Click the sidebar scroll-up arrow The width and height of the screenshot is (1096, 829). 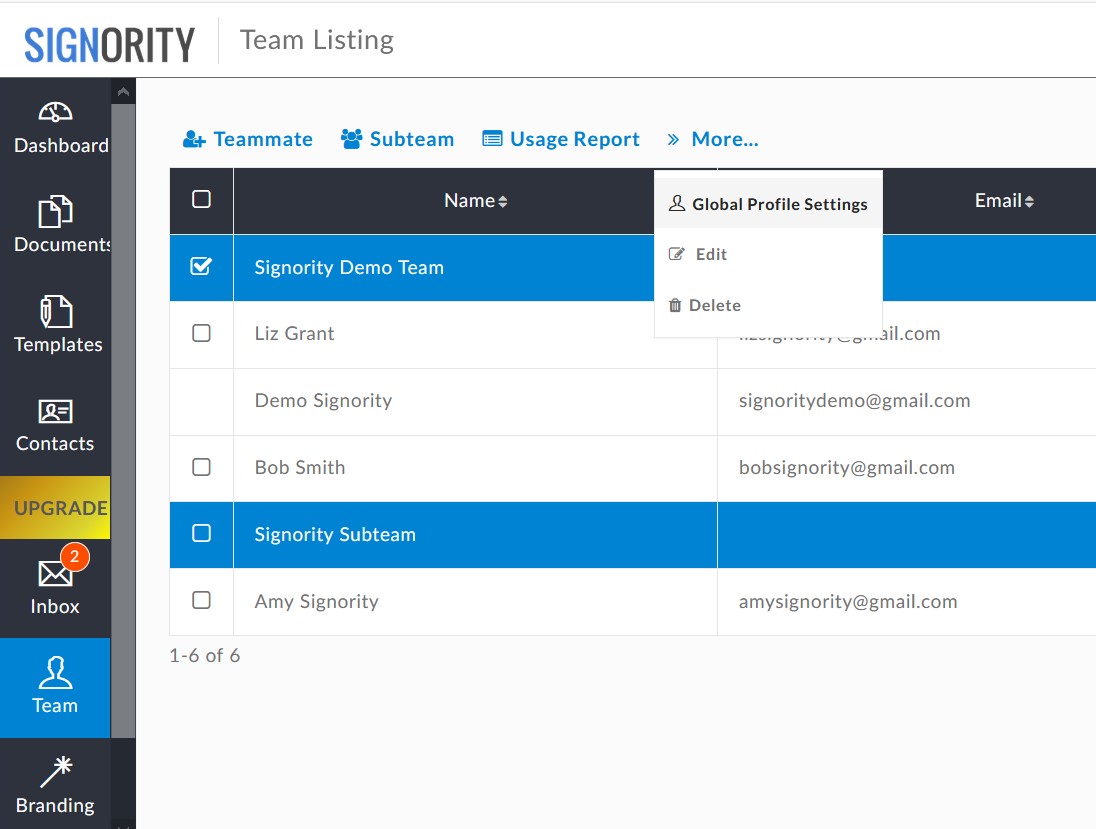click(x=123, y=92)
